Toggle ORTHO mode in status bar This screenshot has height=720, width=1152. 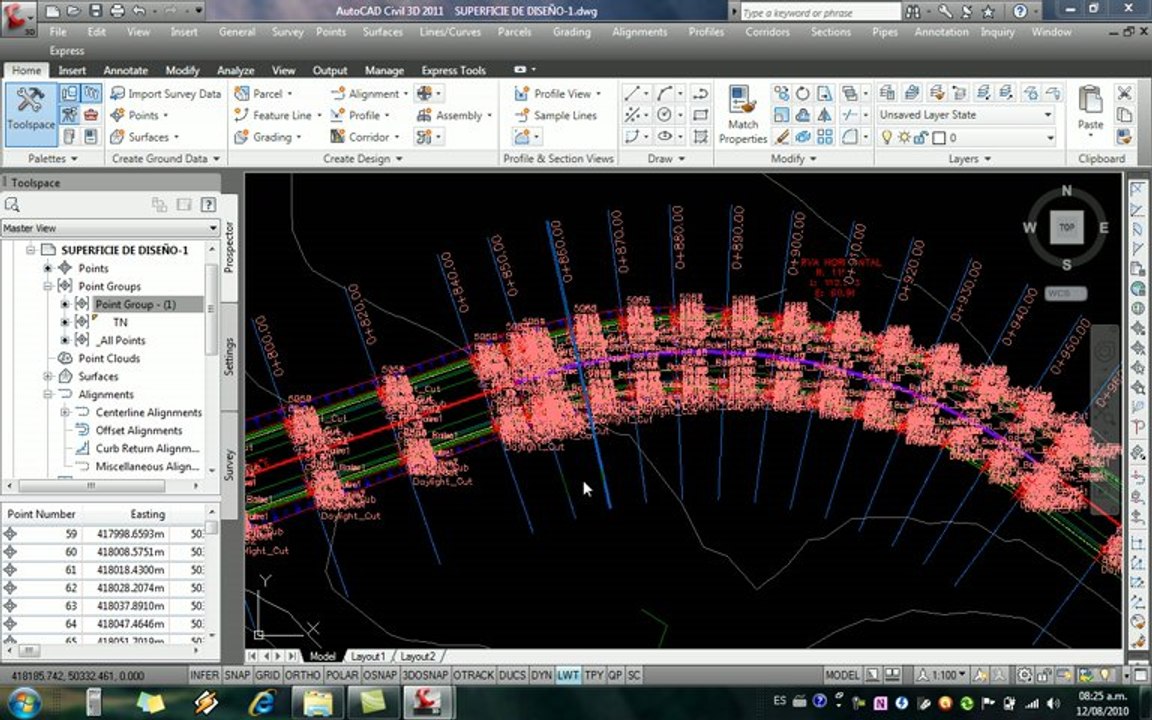click(x=303, y=674)
